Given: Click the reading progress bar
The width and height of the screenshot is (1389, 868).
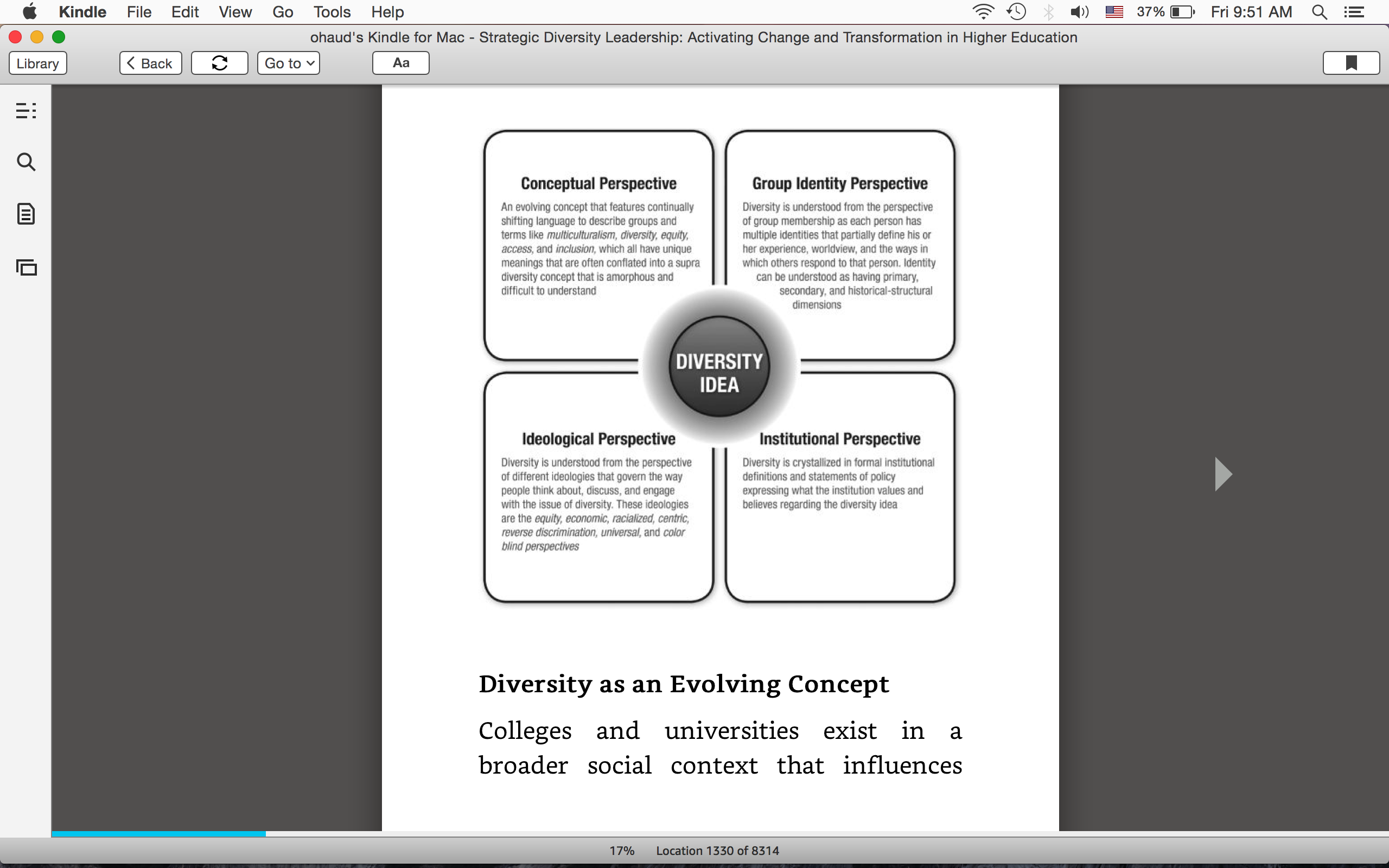Looking at the screenshot, I should click(720, 834).
